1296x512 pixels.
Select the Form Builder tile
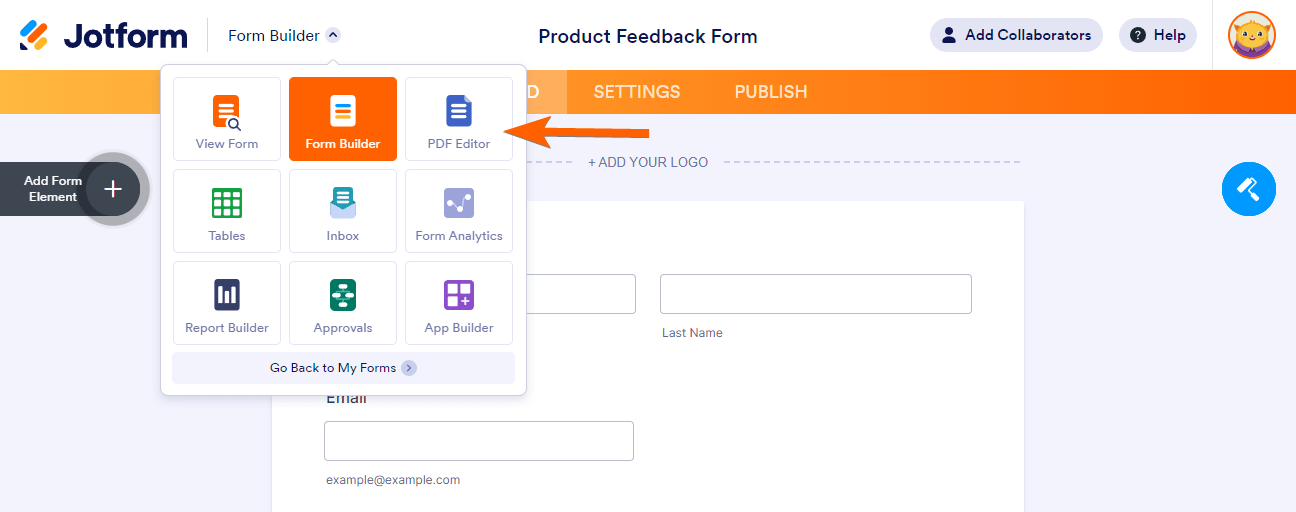343,119
